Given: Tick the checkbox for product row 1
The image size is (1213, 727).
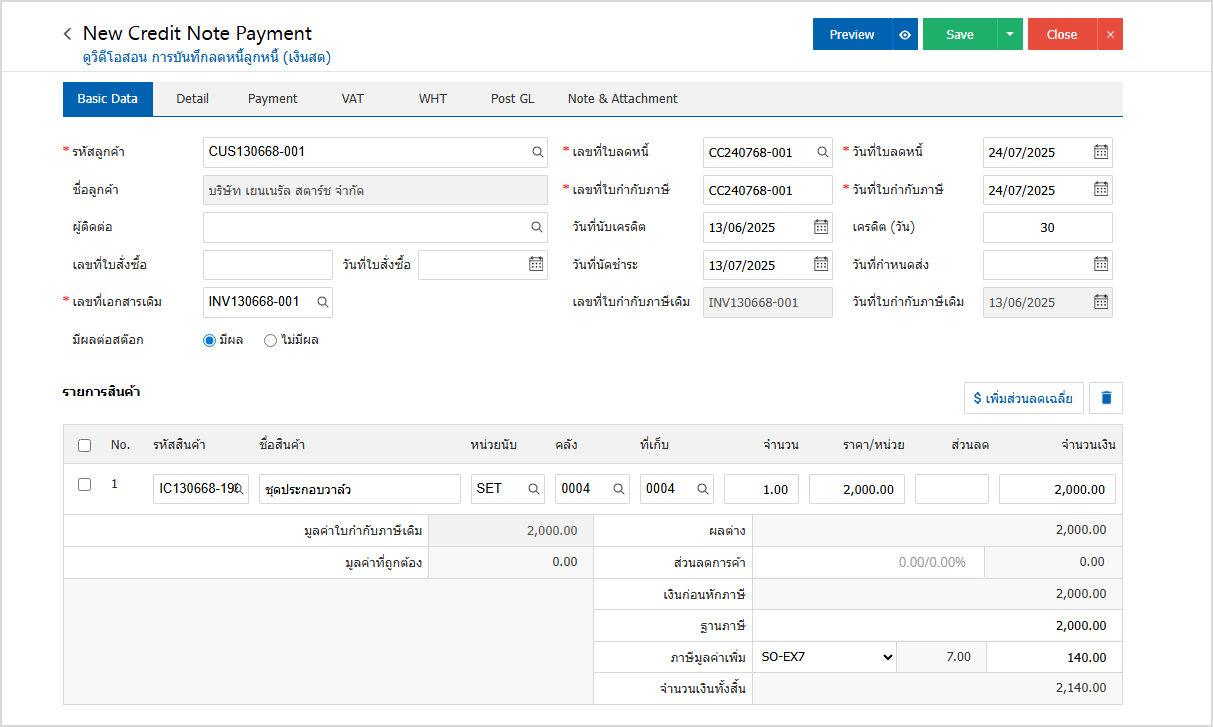Looking at the screenshot, I should point(85,485).
